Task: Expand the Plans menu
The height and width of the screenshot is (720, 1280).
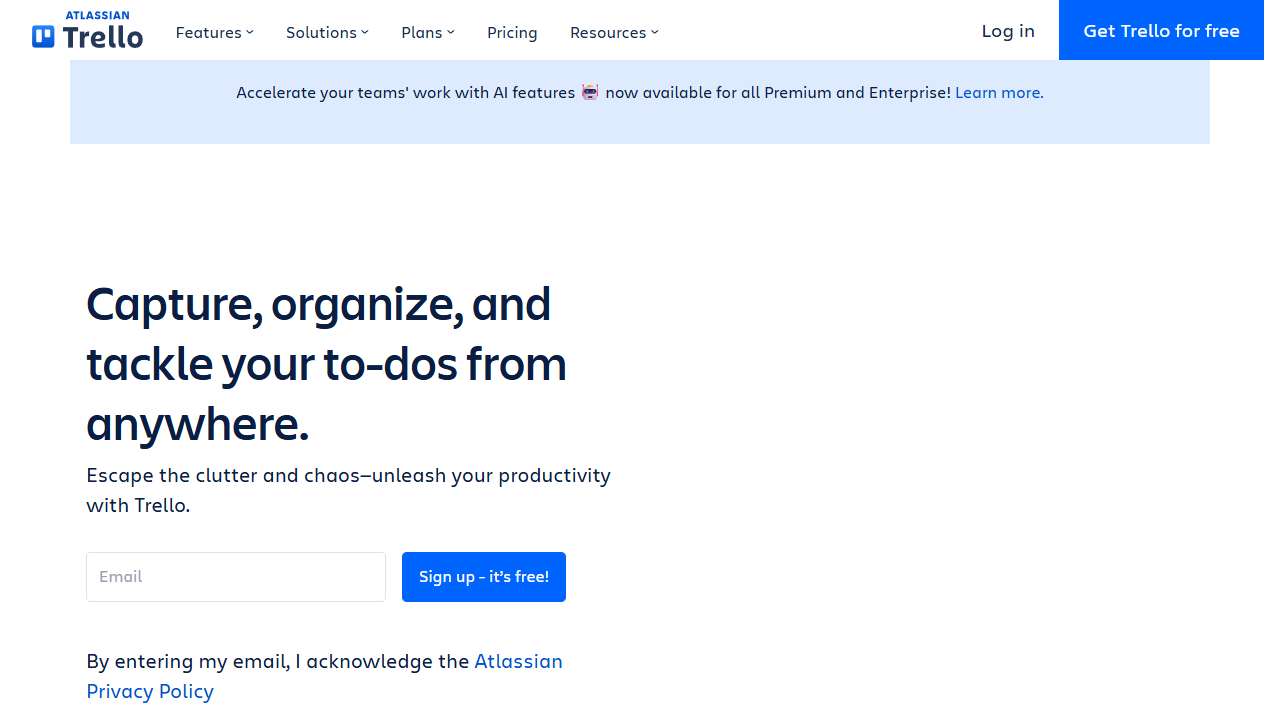Action: (428, 32)
